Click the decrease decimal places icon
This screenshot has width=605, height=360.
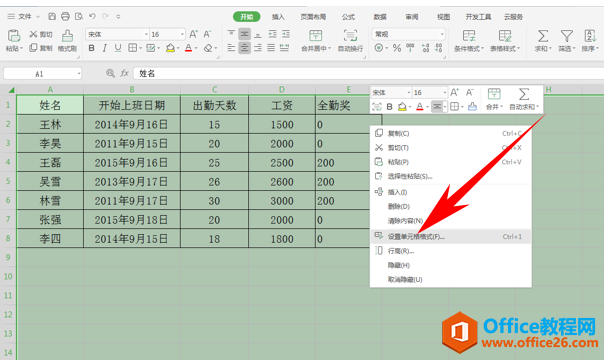439,48
